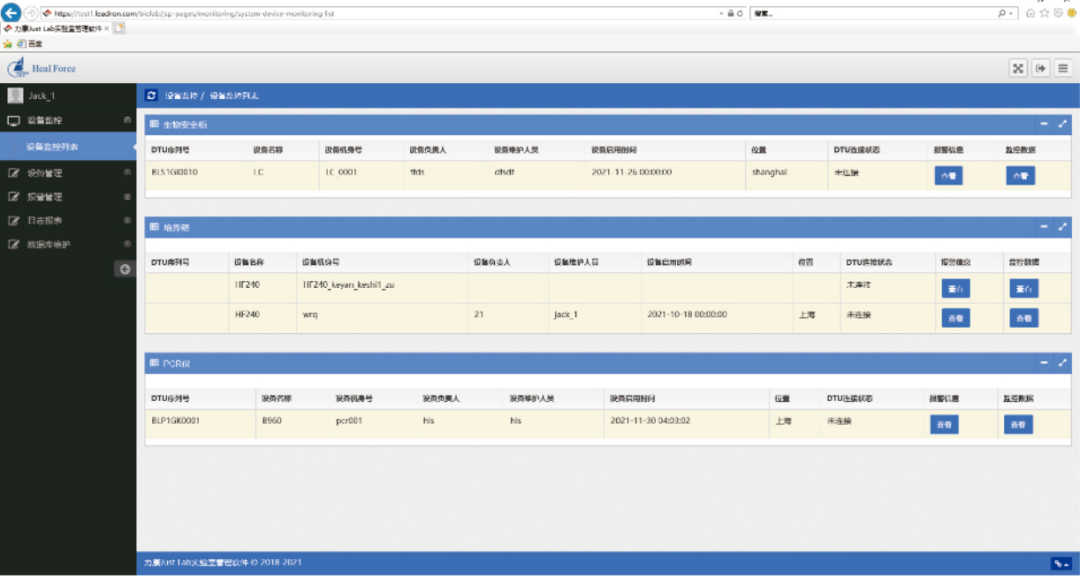Click the magnifier icon in the browser search box
This screenshot has height=576, width=1080.
coord(1001,13)
